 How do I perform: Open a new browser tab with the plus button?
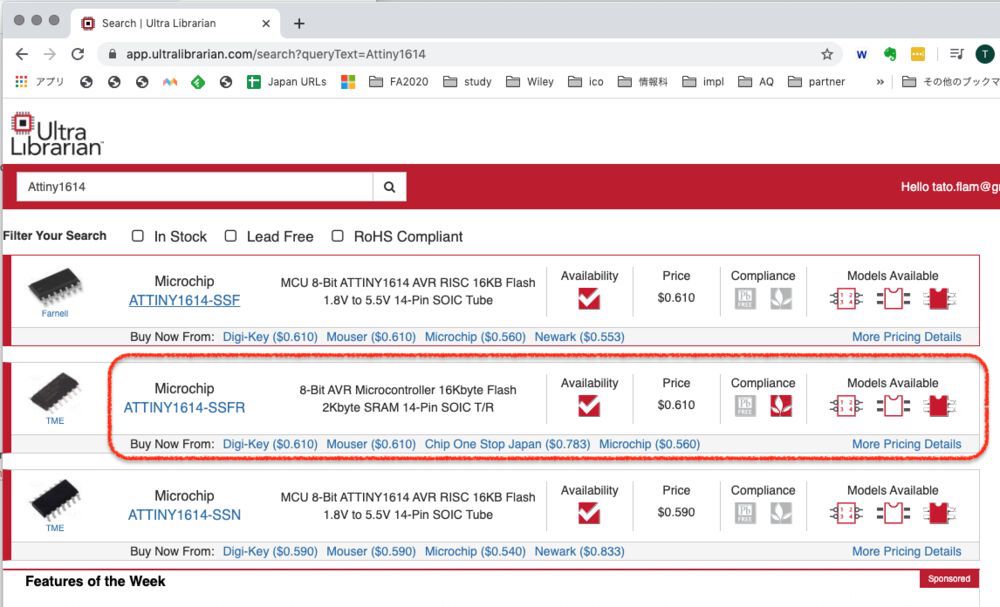click(x=298, y=24)
